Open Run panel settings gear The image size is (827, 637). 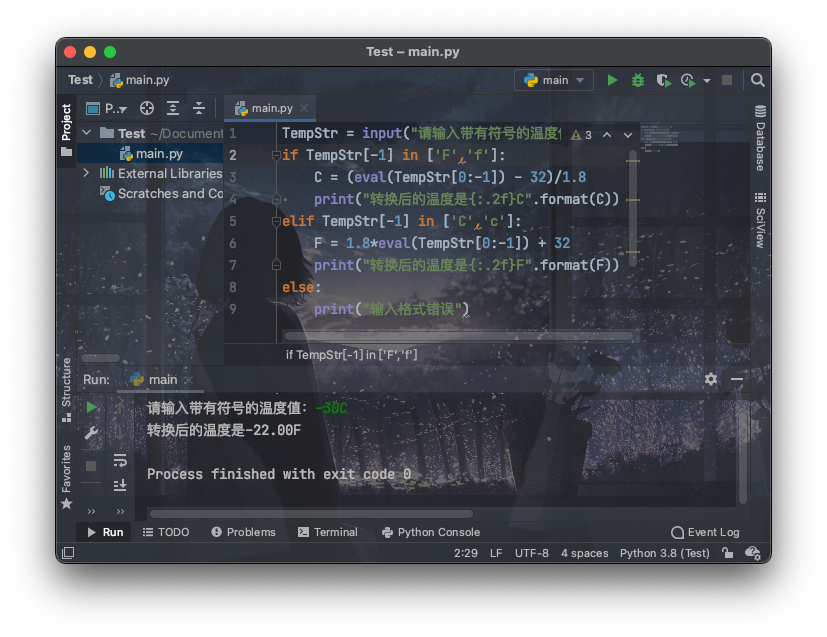(711, 379)
